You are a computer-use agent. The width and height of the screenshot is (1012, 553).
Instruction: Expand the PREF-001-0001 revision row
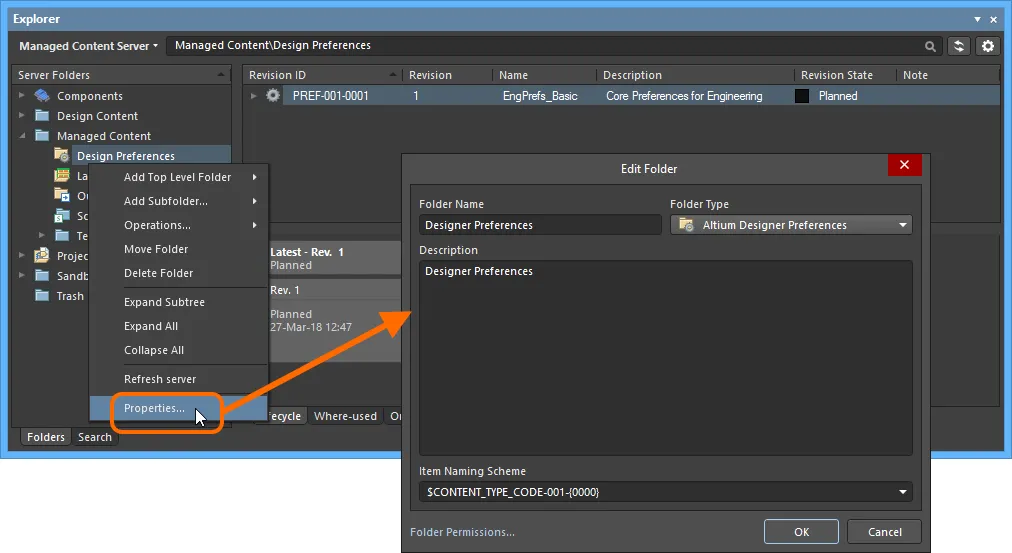click(x=254, y=96)
